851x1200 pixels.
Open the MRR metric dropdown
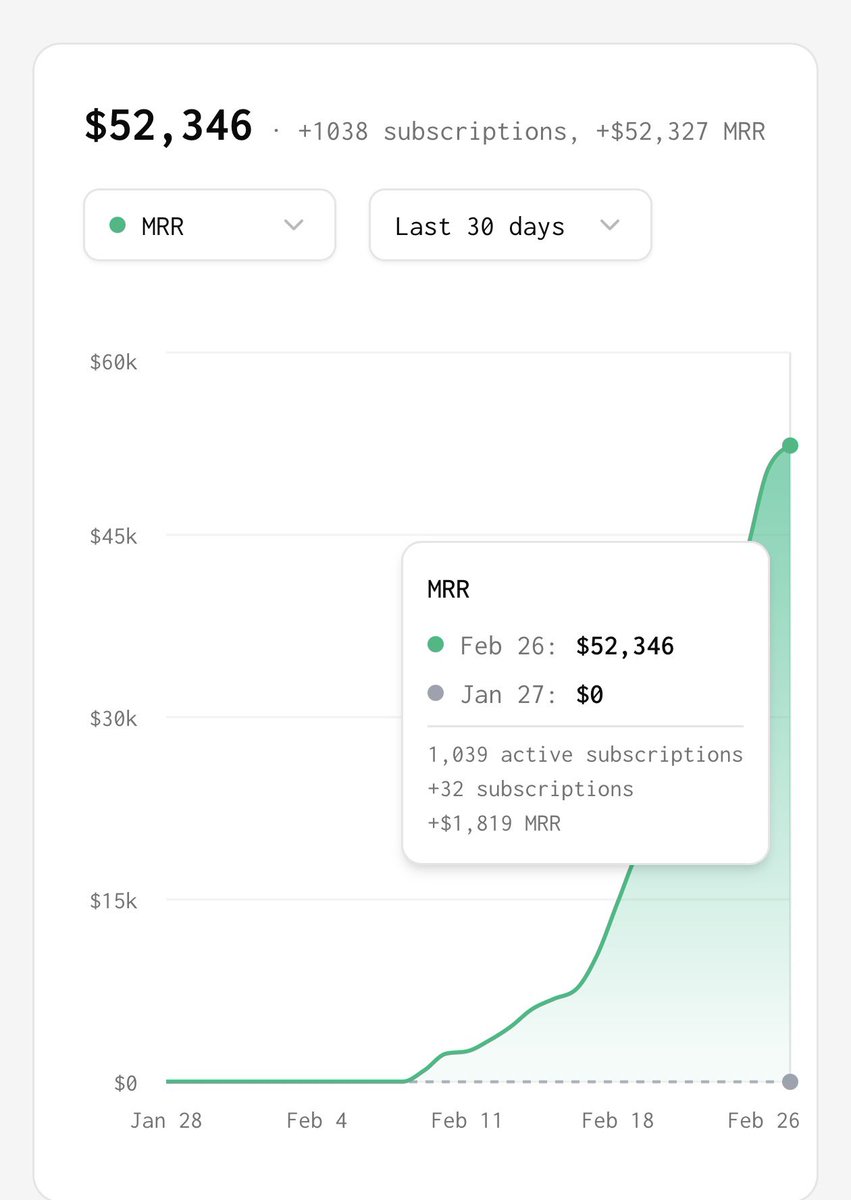(210, 225)
